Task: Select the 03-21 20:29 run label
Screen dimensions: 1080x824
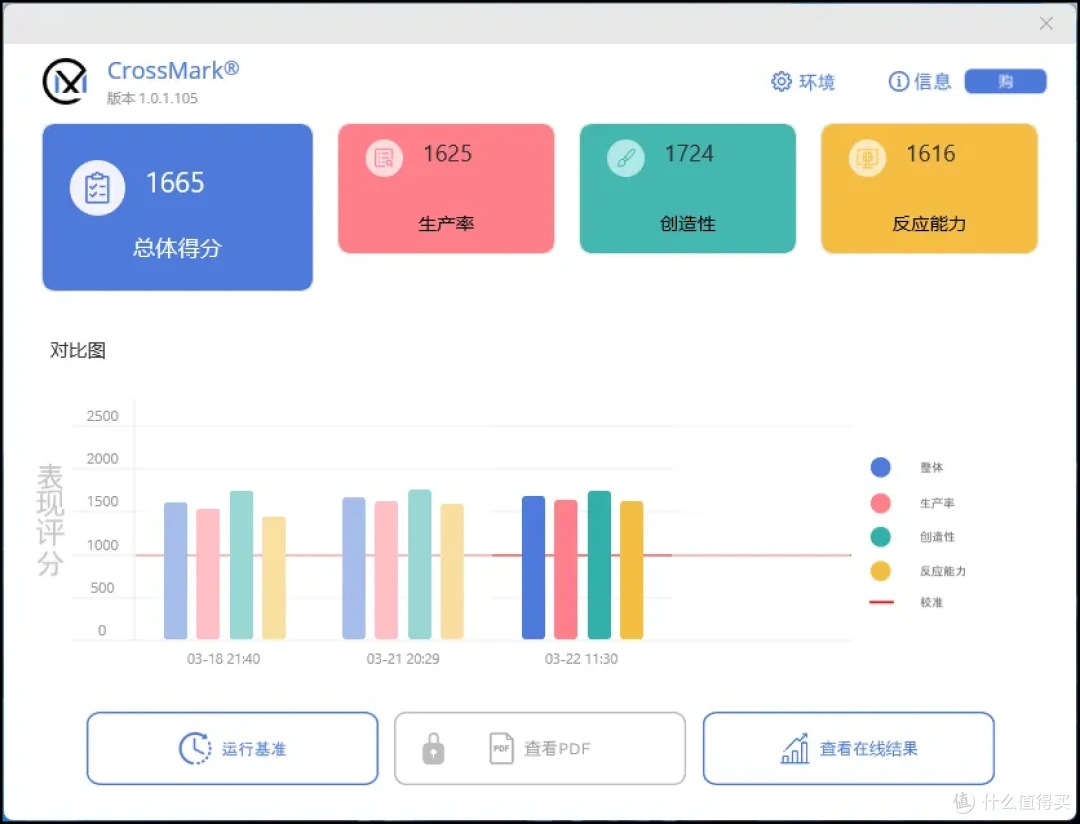Action: pyautogui.click(x=403, y=659)
